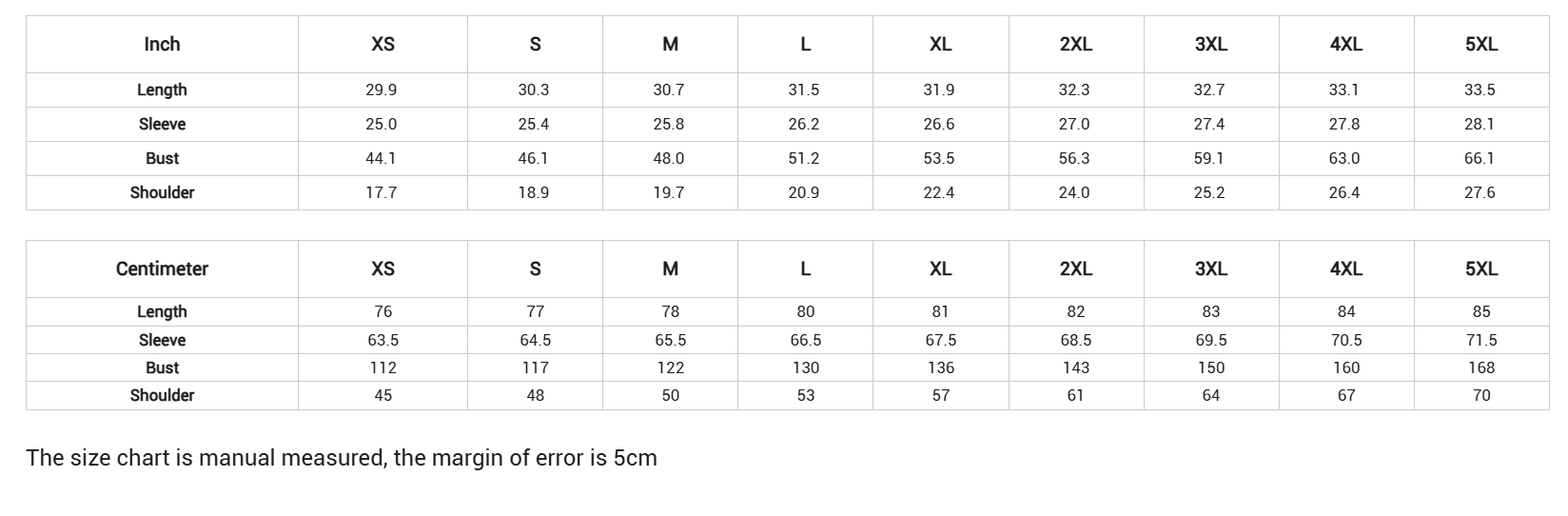1568x516 pixels.
Task: Select the M header in the Centimeter table
Action: point(670,268)
